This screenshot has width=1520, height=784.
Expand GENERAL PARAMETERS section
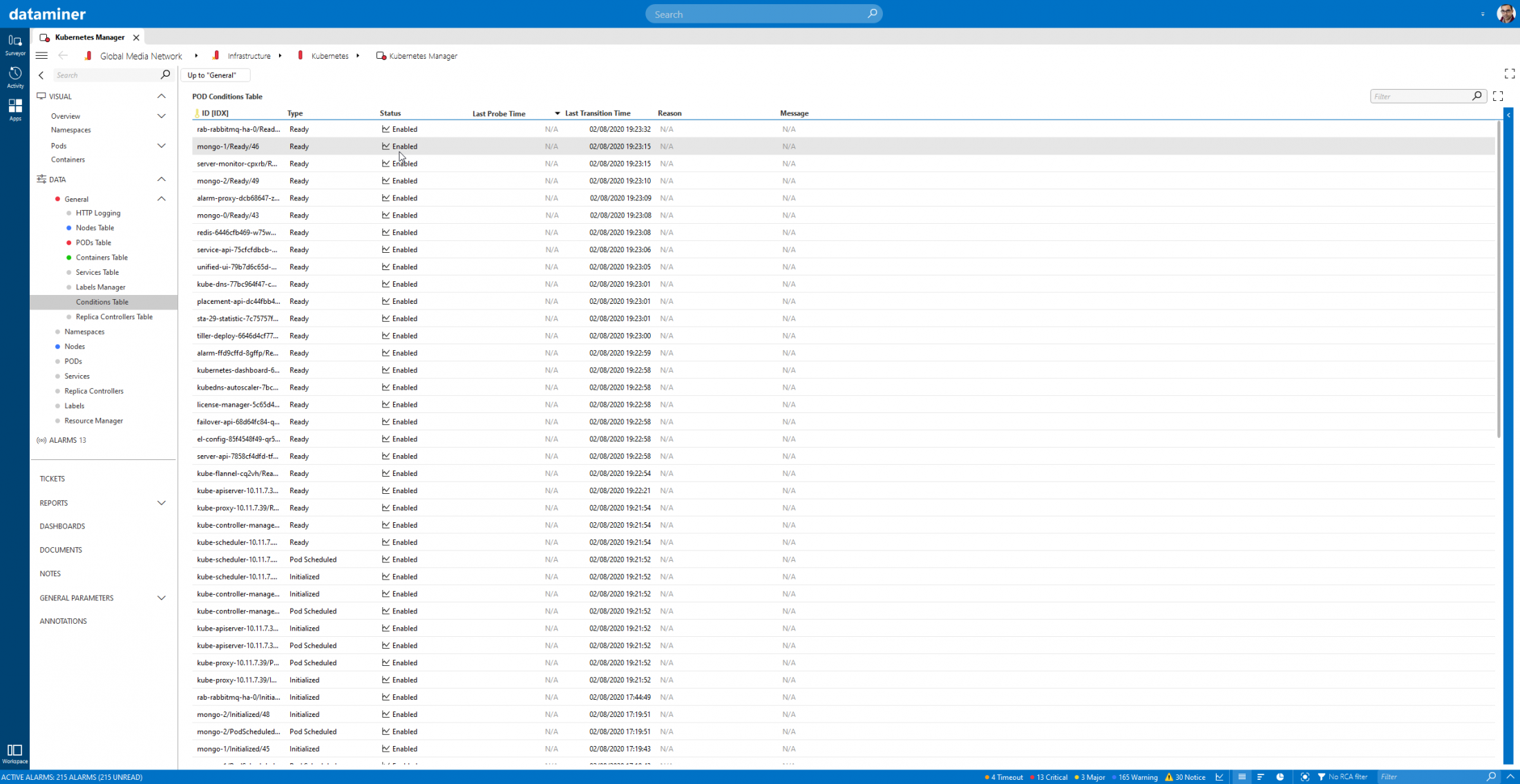click(161, 598)
